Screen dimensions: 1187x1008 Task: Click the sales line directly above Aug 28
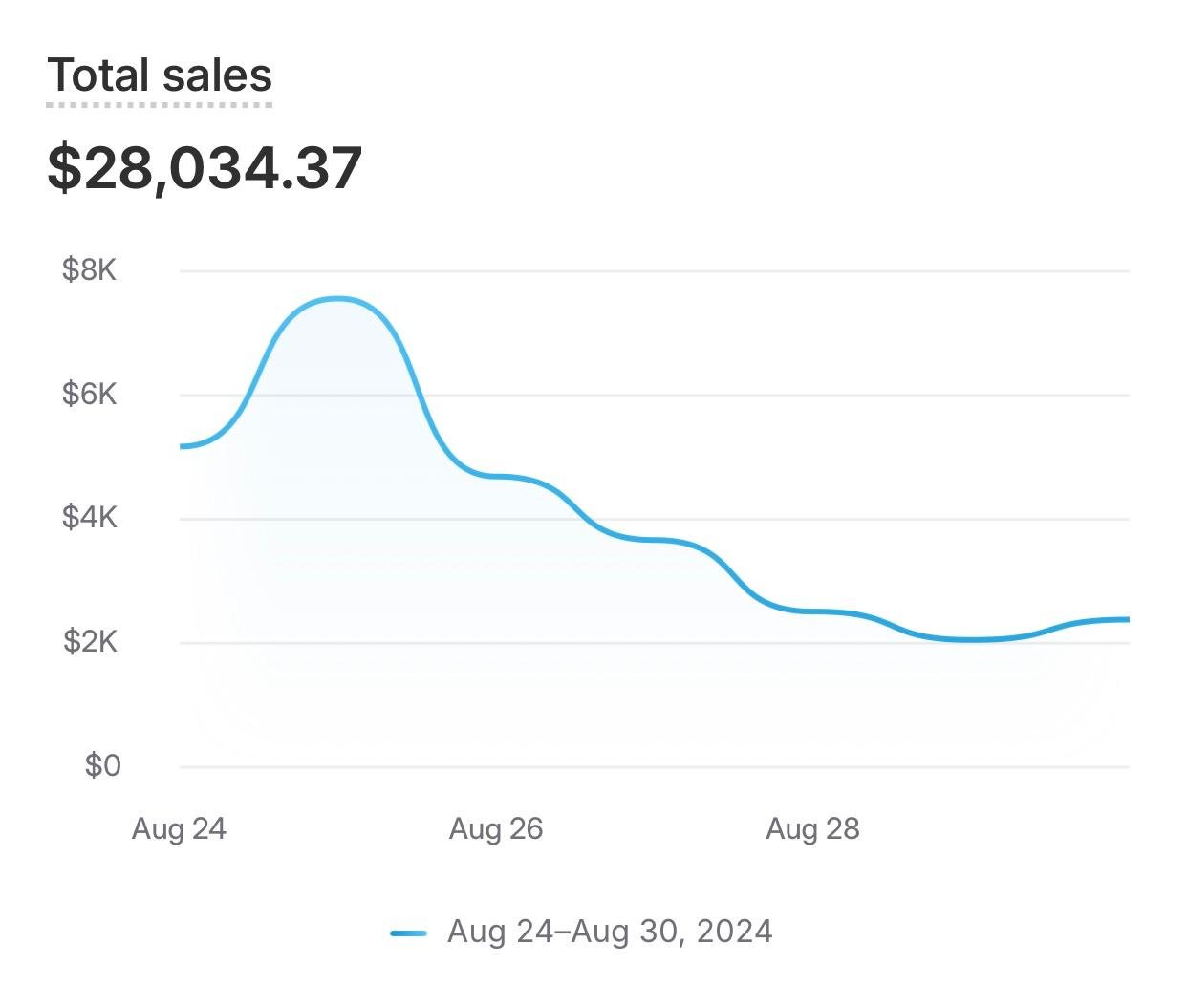coord(812,611)
